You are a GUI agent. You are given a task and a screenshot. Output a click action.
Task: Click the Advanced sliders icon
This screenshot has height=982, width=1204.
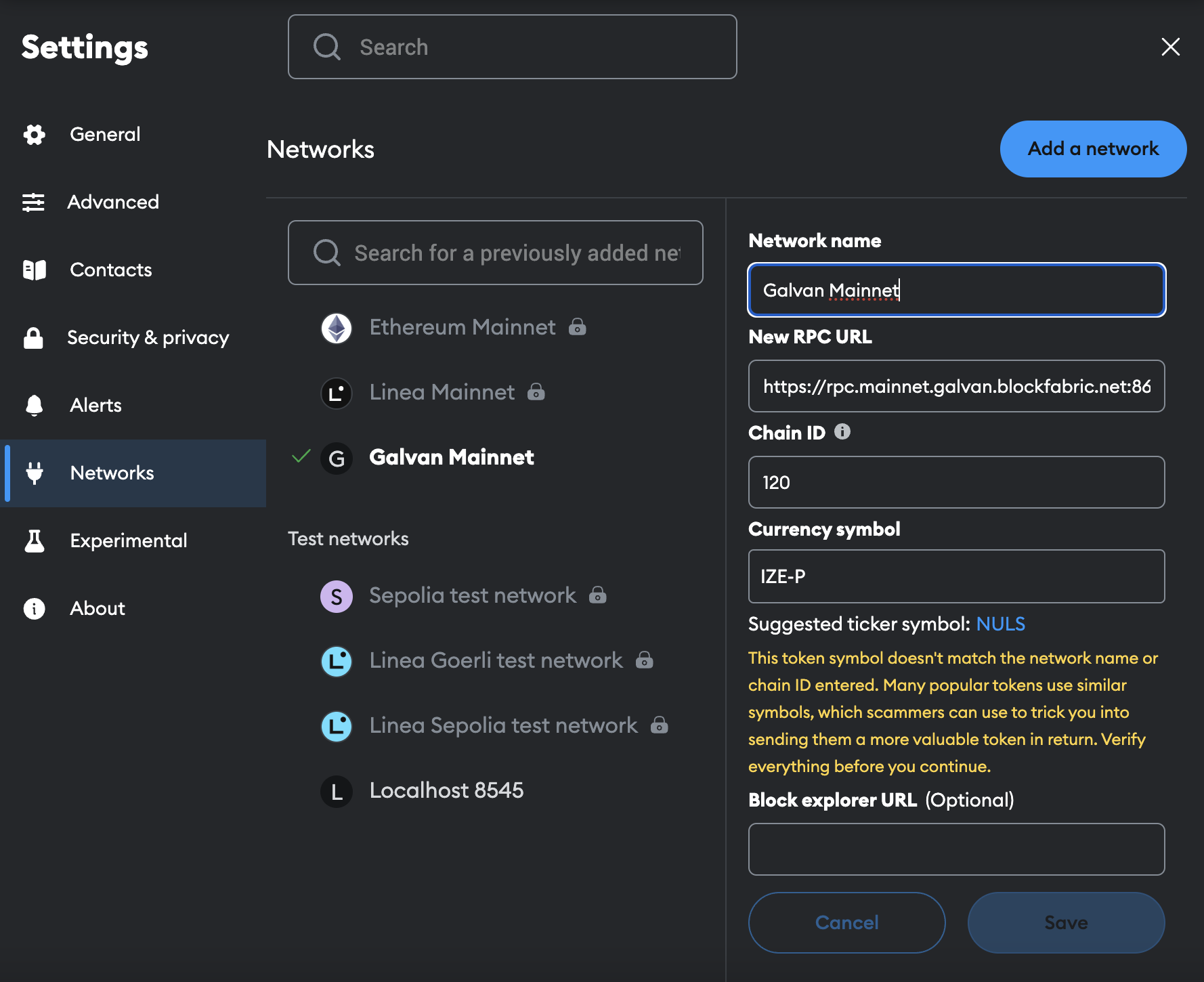pyautogui.click(x=33, y=202)
